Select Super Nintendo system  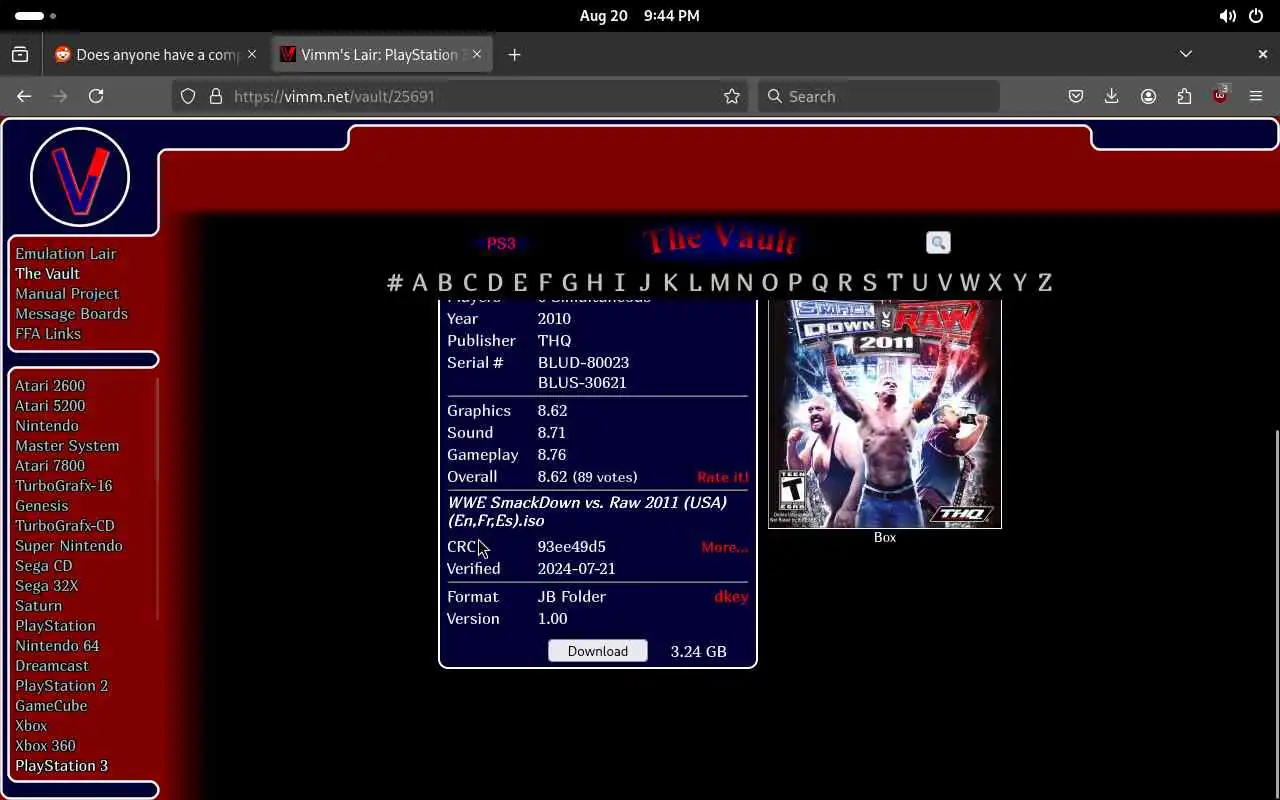[69, 546]
